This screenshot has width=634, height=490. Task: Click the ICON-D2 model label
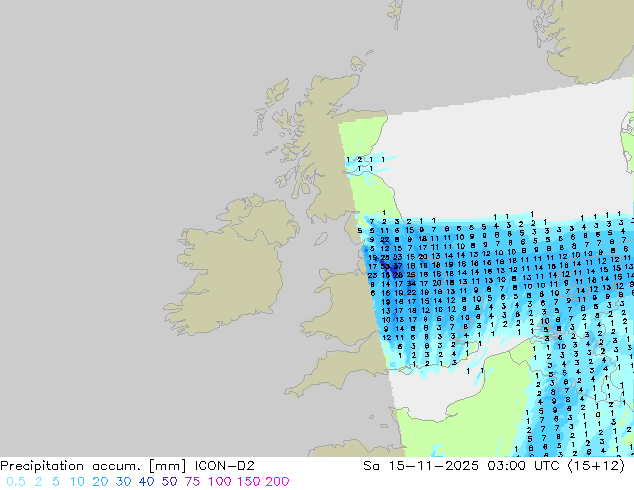coord(224,466)
